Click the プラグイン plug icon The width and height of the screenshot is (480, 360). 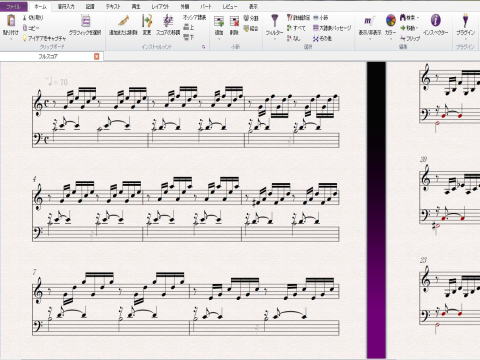[x=465, y=21]
